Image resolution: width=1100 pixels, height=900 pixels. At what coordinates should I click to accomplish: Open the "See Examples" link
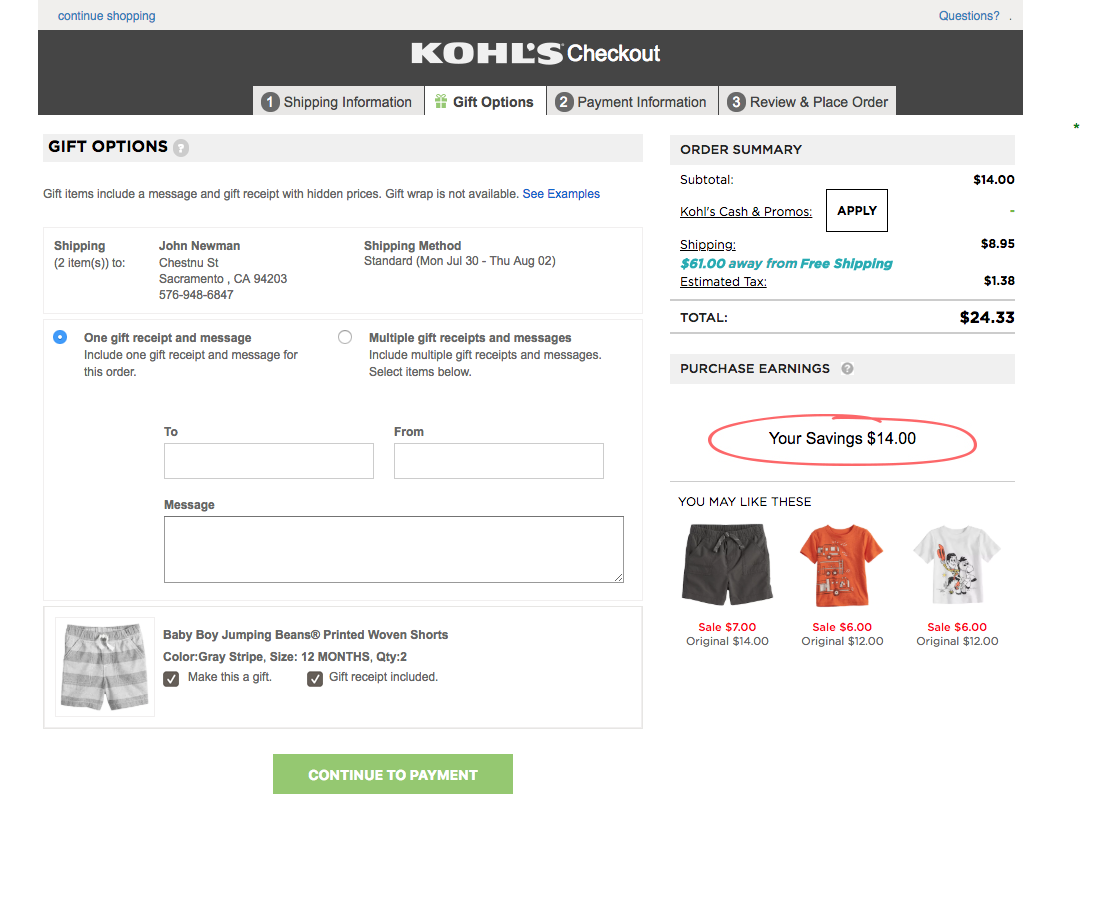tap(561, 193)
